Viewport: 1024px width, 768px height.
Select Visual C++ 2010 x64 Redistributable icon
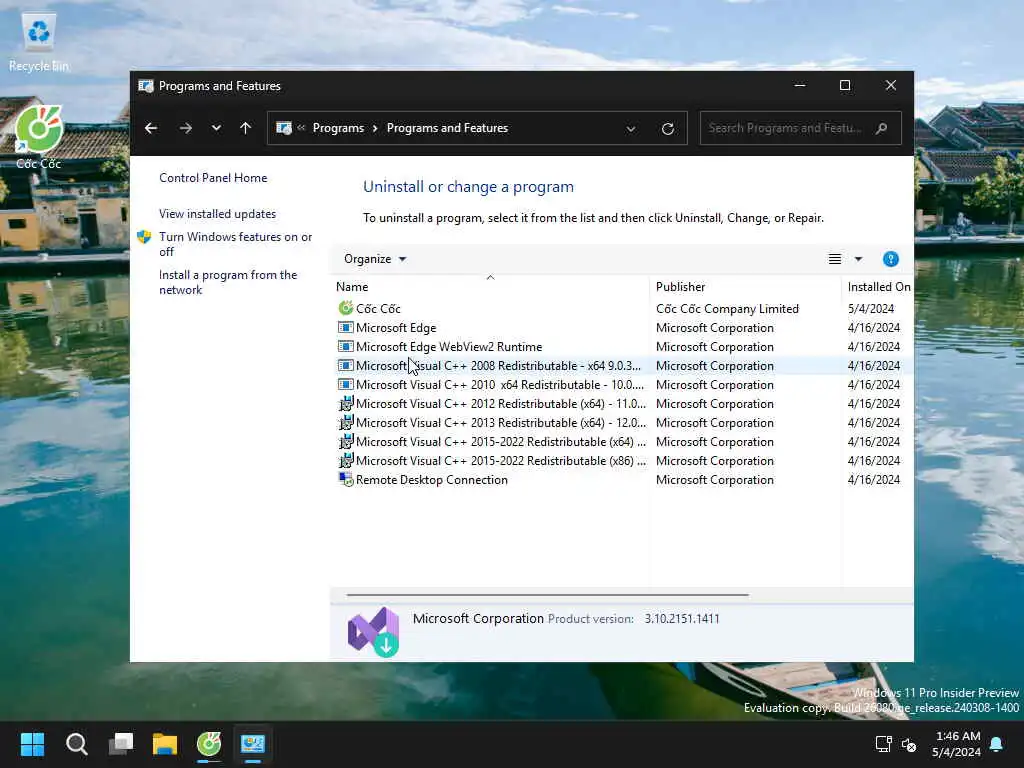tap(345, 384)
